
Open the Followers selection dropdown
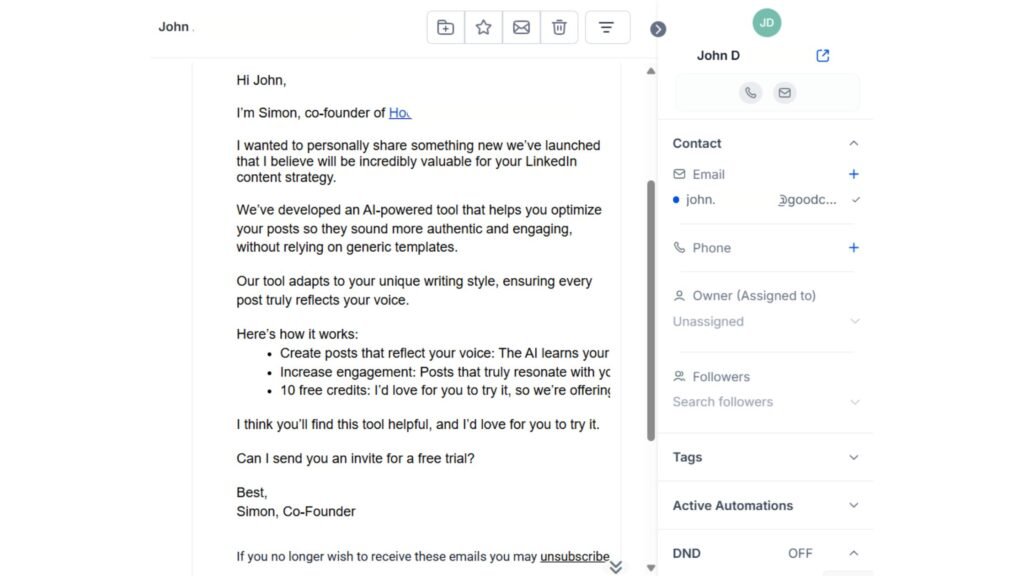coord(855,401)
